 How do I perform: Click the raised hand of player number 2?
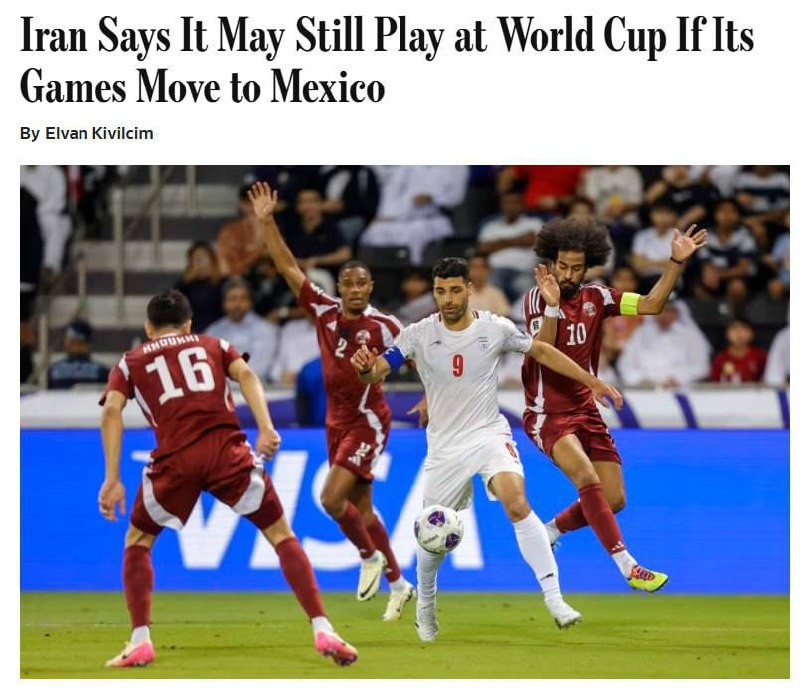tap(262, 200)
